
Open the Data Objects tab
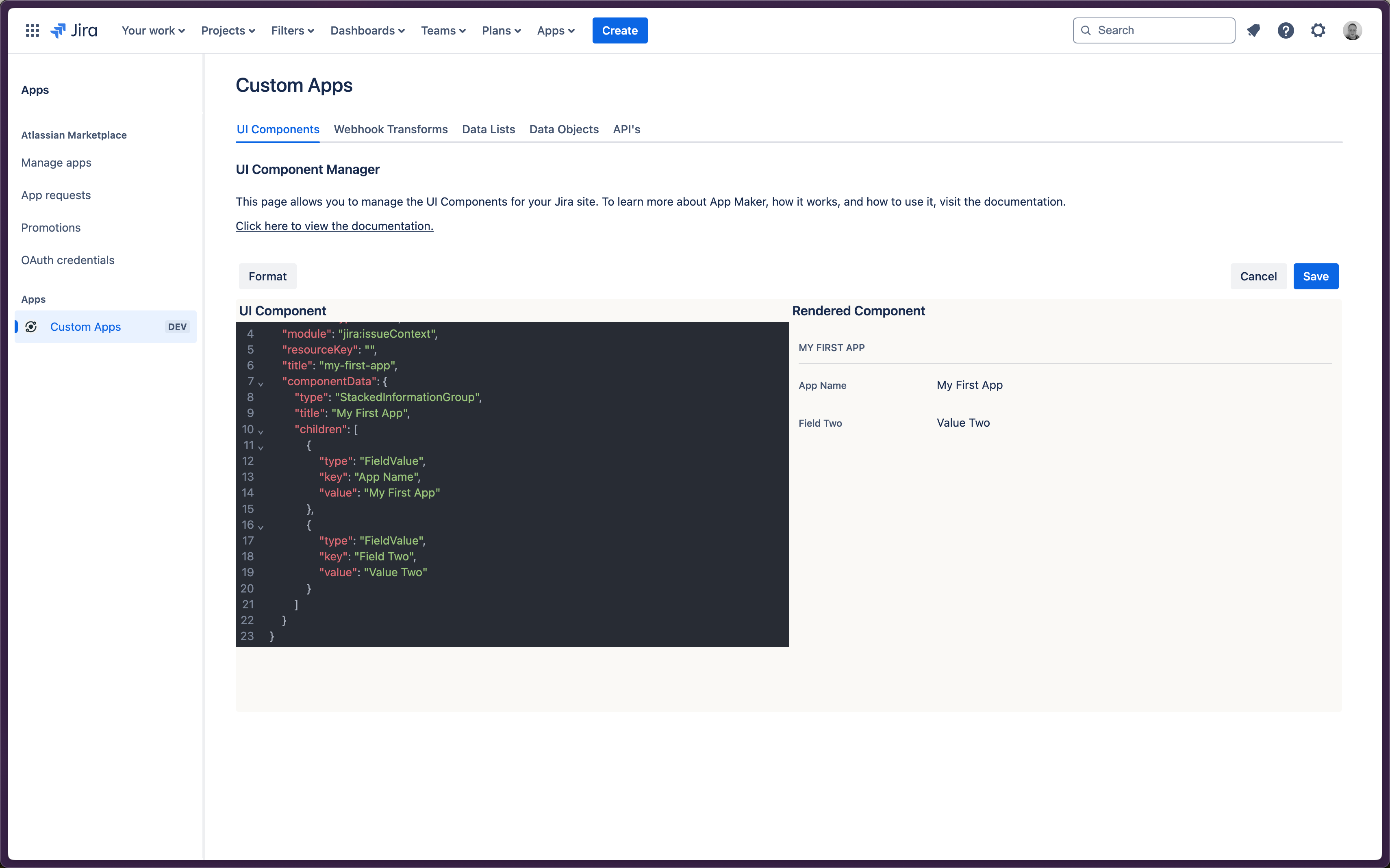[563, 128]
